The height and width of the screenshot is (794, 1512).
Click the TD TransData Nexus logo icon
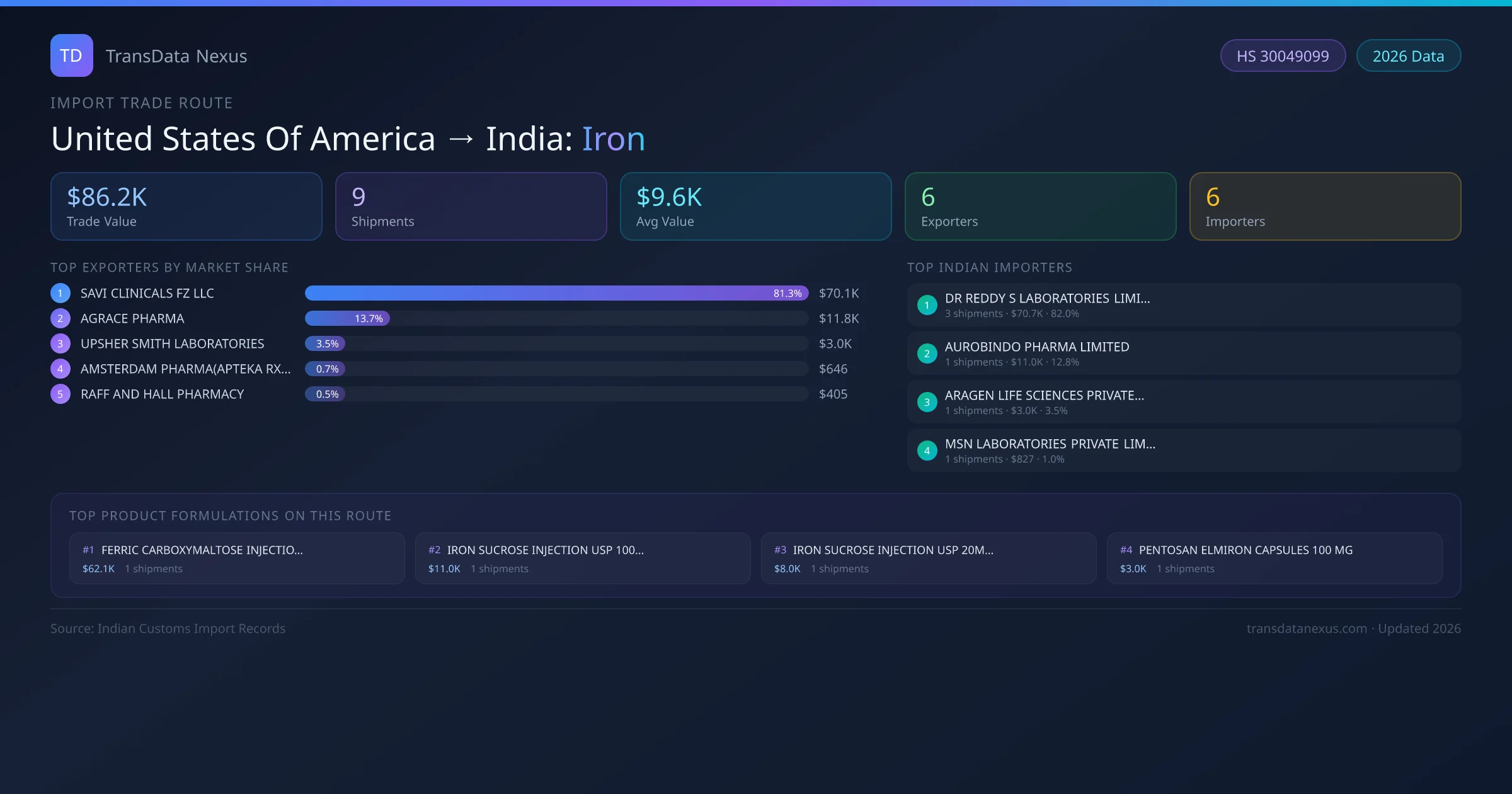pos(71,55)
